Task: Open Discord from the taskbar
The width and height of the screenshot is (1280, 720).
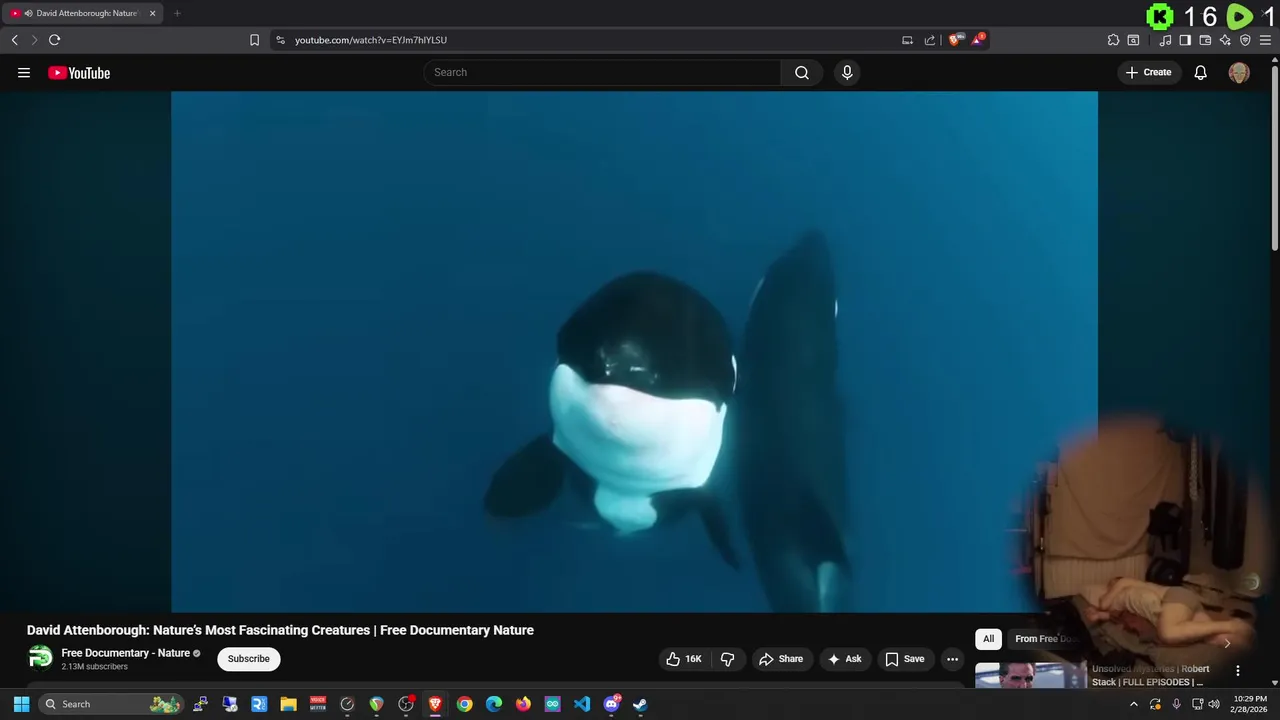Action: pyautogui.click(x=611, y=704)
